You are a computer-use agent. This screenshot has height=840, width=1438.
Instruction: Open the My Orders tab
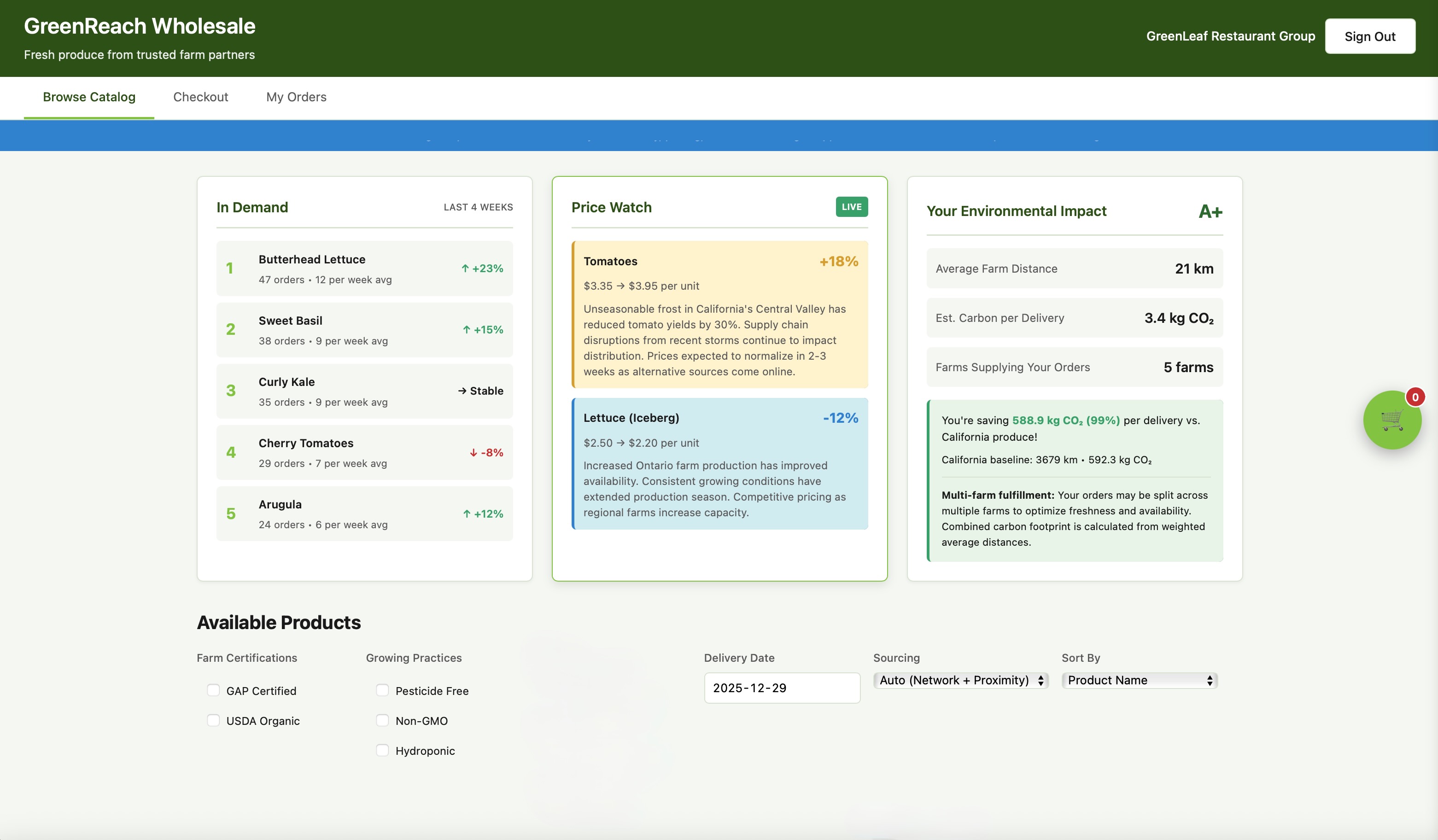pyautogui.click(x=296, y=97)
